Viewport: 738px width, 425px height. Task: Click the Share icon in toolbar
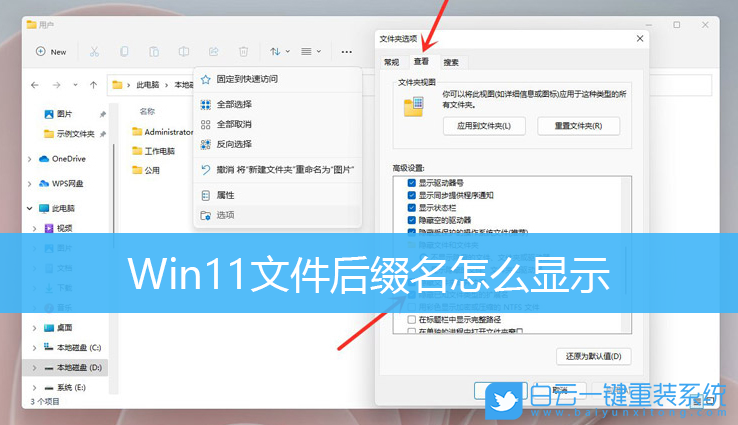tap(214, 52)
